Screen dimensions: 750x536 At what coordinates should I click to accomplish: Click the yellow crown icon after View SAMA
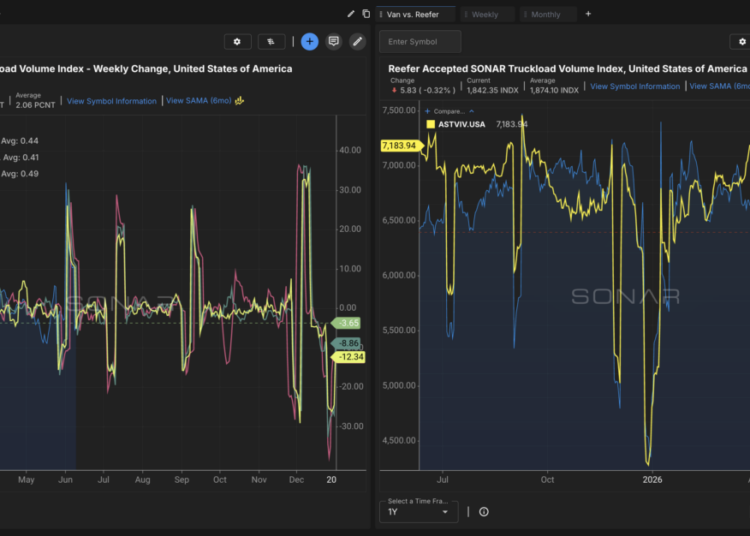[x=239, y=100]
